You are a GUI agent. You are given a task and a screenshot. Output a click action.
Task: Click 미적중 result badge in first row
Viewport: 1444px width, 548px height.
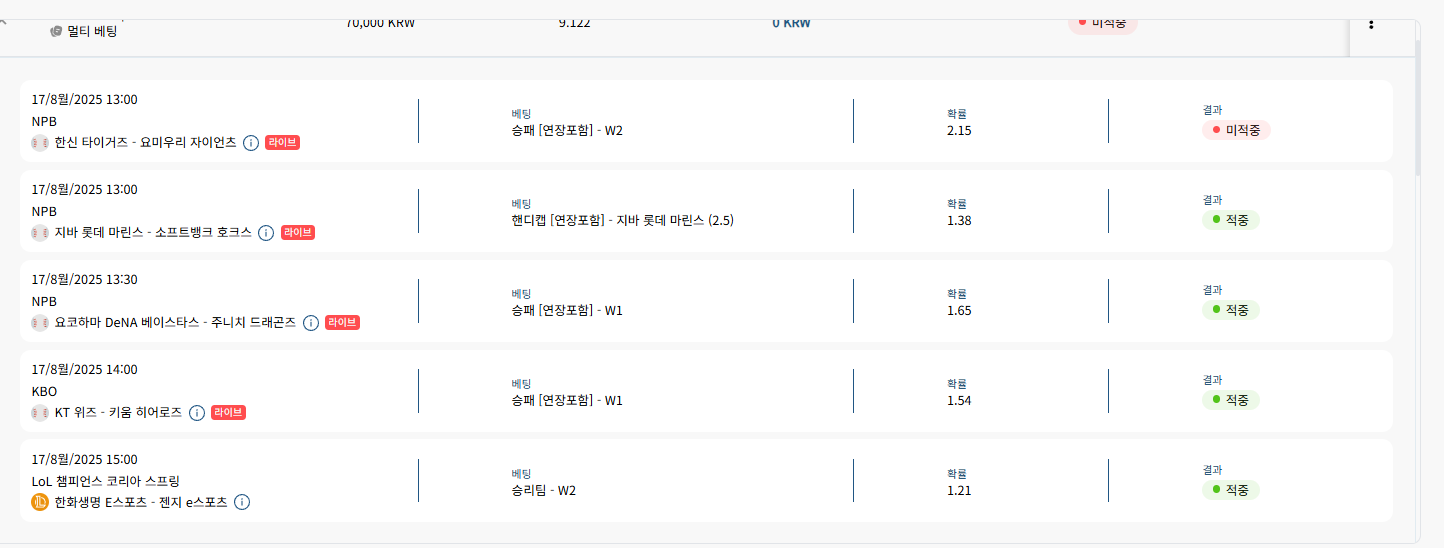(1236, 130)
